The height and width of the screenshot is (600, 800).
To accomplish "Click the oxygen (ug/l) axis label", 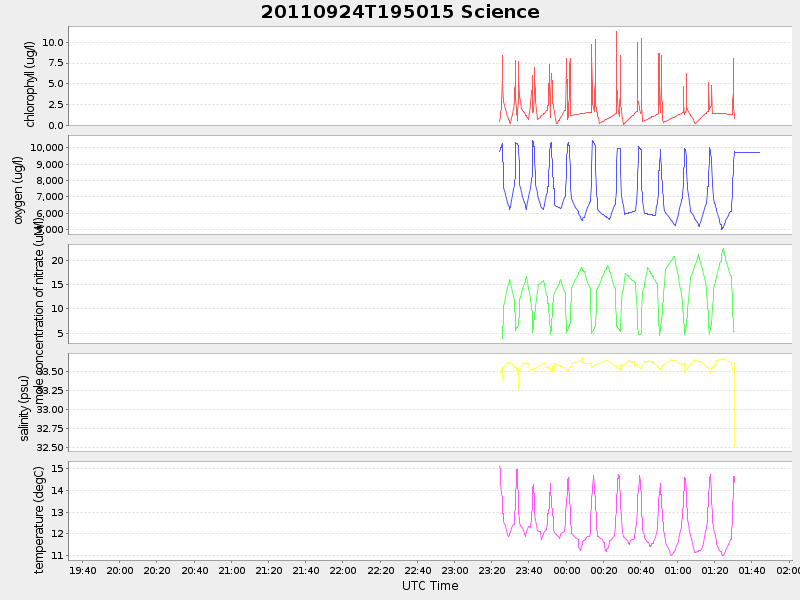I will (18, 189).
